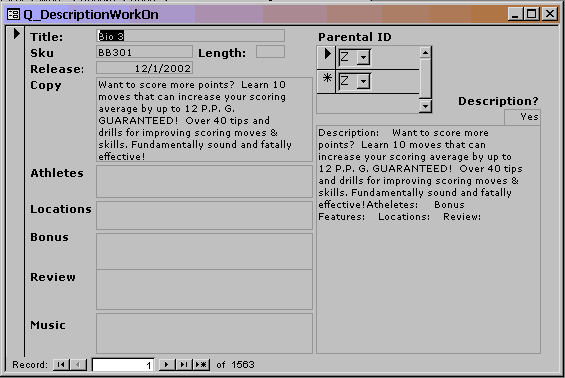Click the empty Music field
Viewport: 565px width, 378px height.
tap(204, 333)
